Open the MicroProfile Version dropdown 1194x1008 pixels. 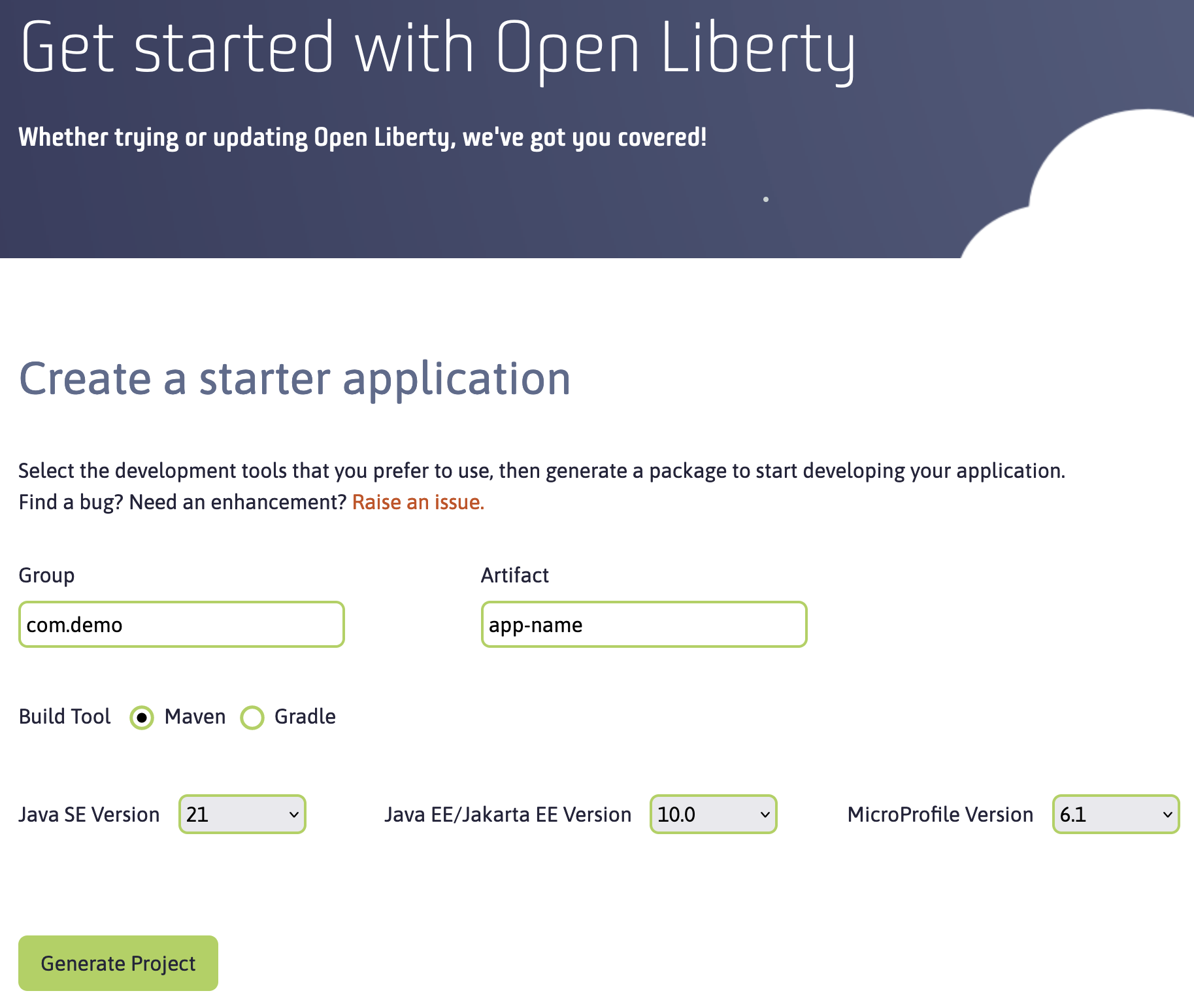[x=1116, y=814]
